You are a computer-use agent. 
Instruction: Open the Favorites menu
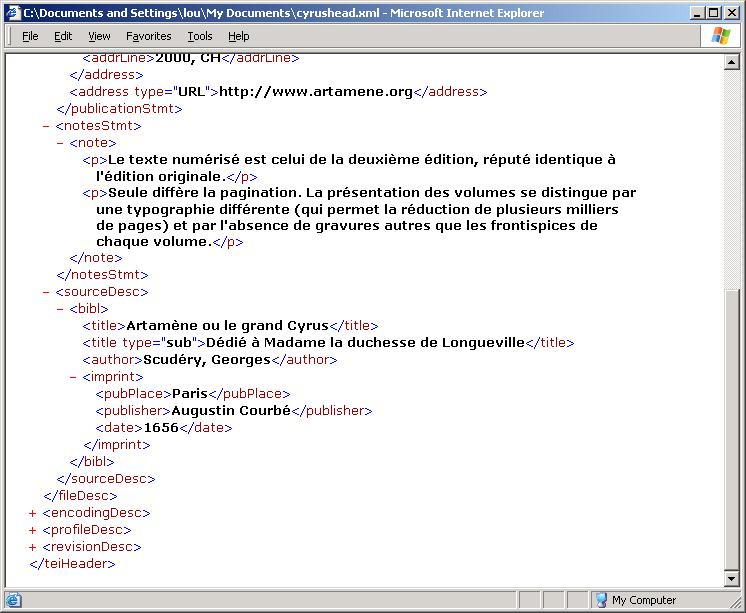148,36
